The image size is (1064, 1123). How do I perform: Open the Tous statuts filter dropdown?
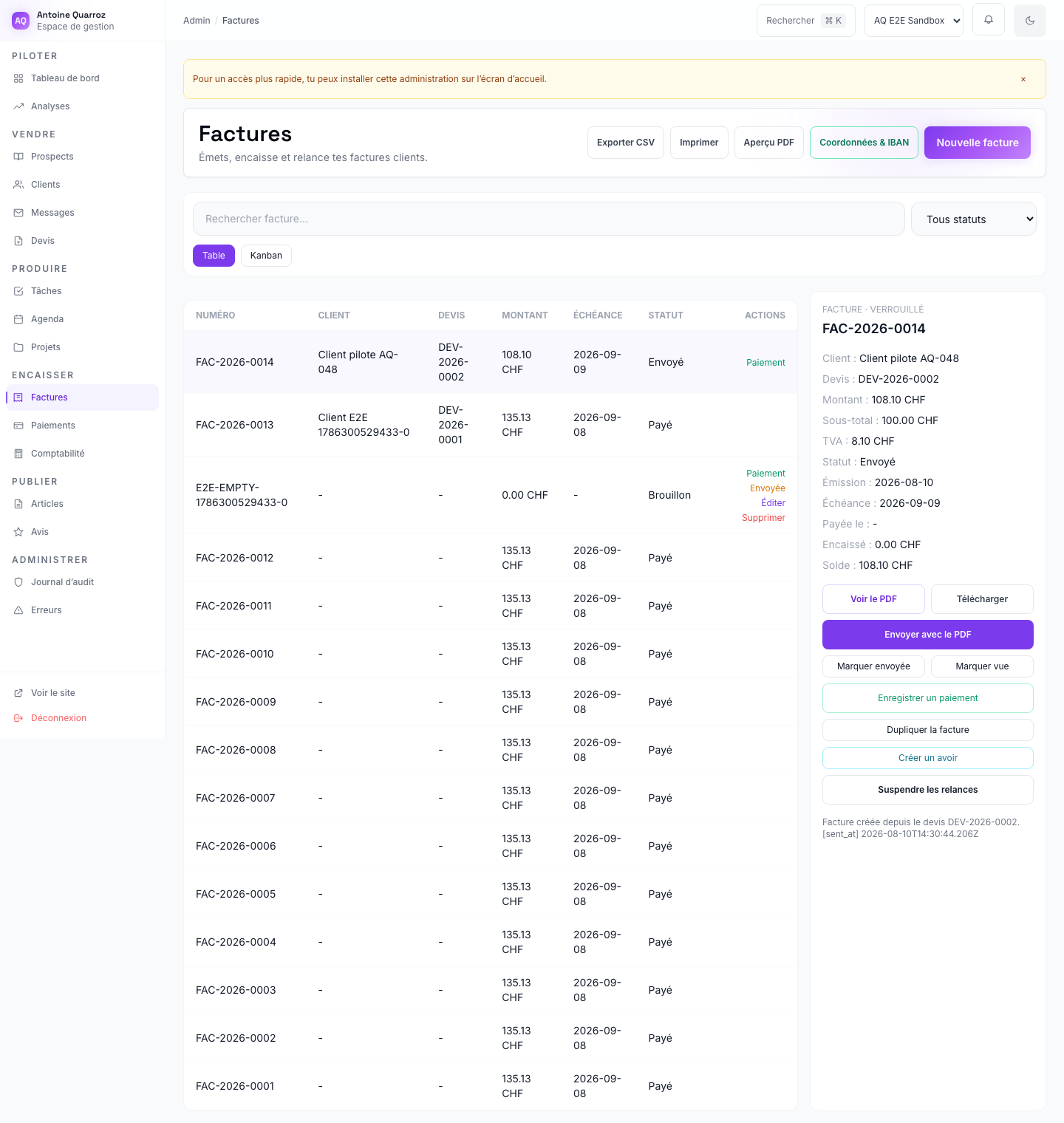[x=974, y=219]
